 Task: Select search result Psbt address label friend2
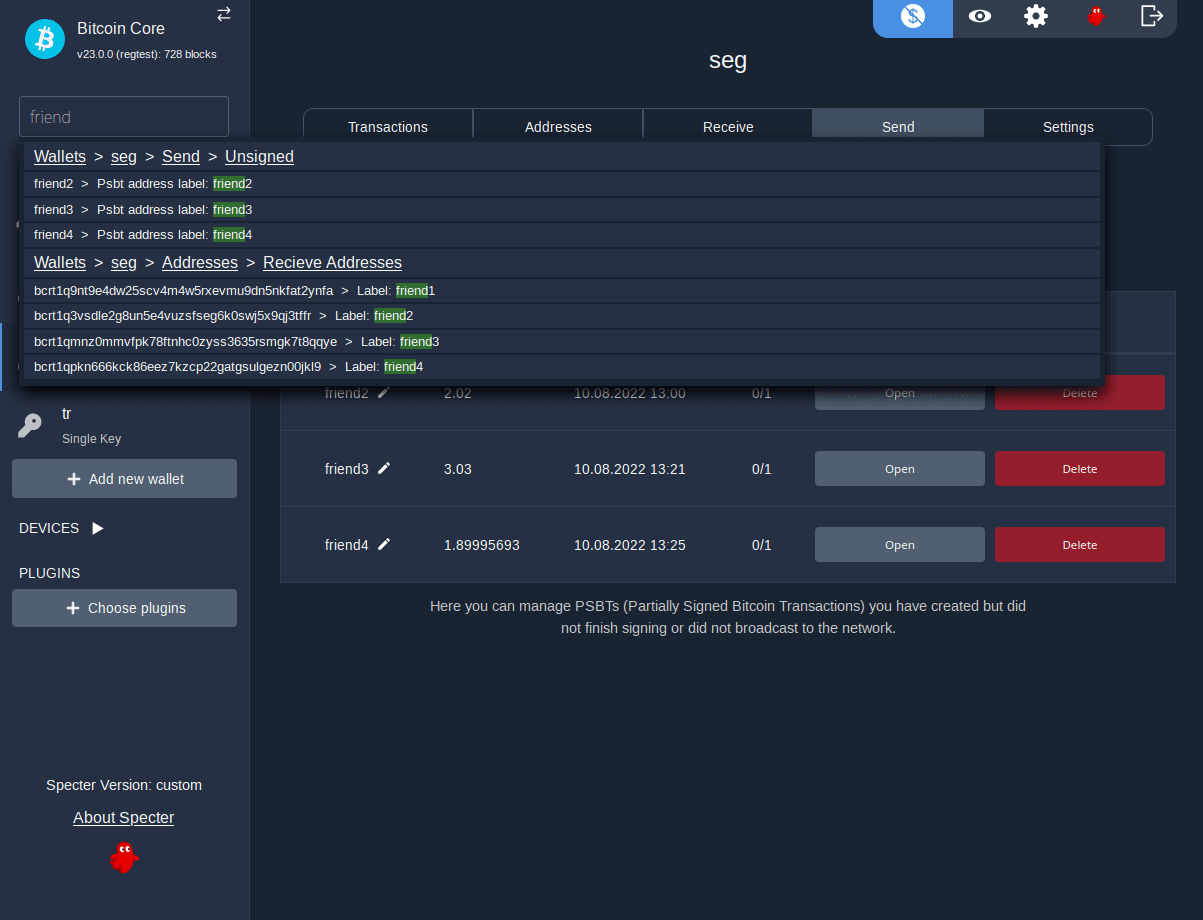[562, 184]
